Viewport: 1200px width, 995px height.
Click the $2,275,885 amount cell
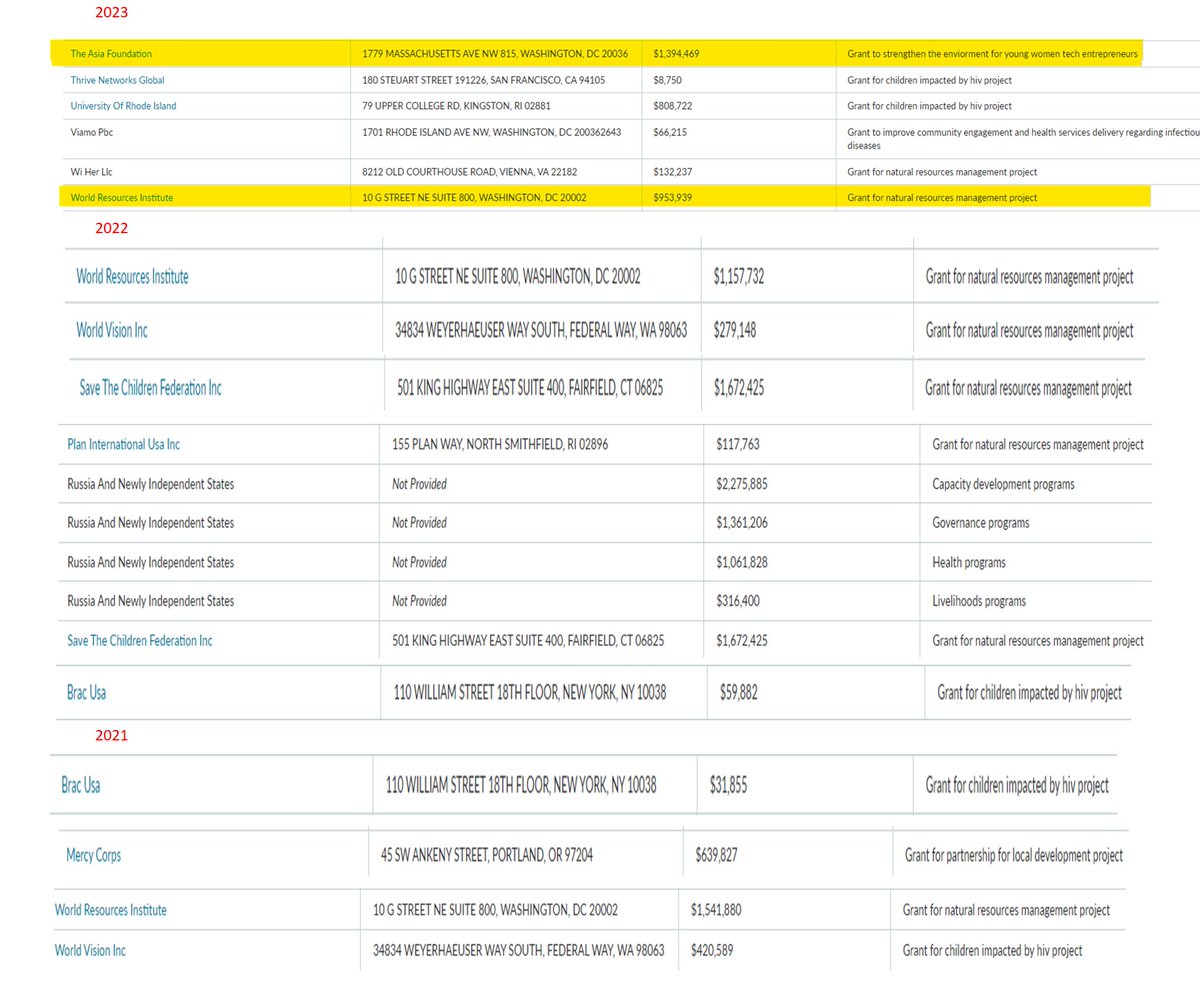point(742,484)
